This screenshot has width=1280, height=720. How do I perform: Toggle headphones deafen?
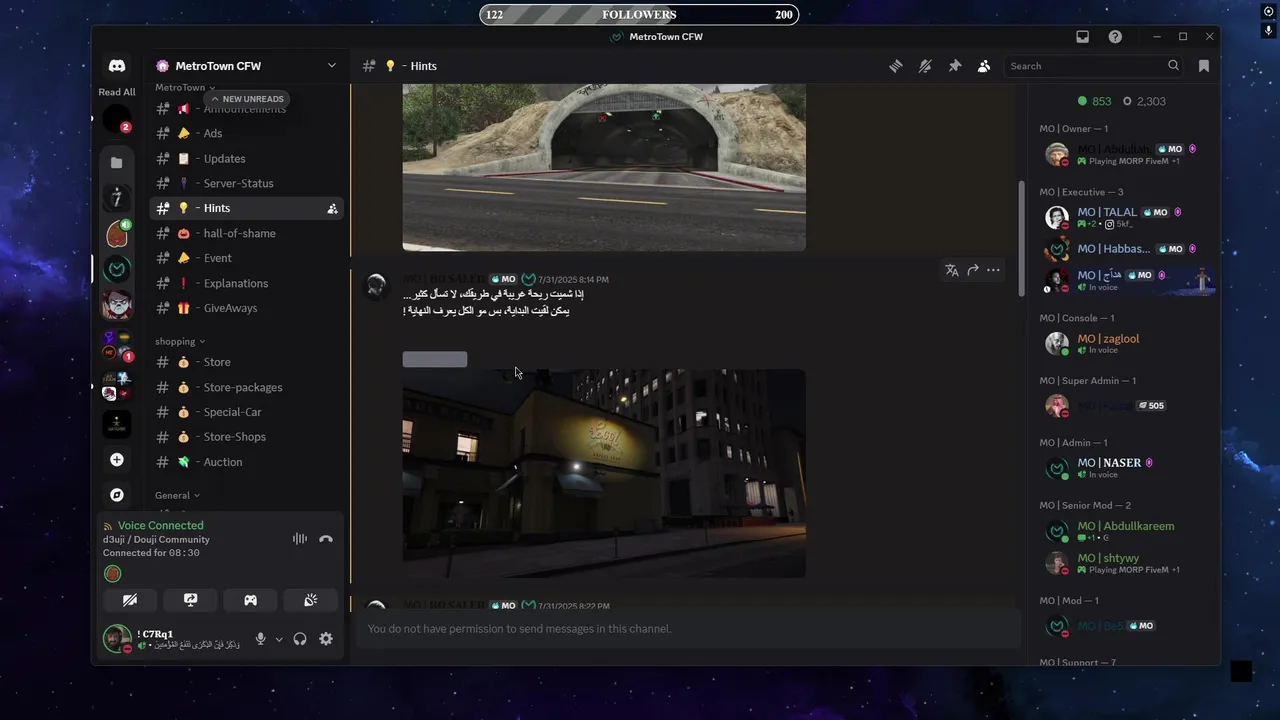pyautogui.click(x=300, y=639)
